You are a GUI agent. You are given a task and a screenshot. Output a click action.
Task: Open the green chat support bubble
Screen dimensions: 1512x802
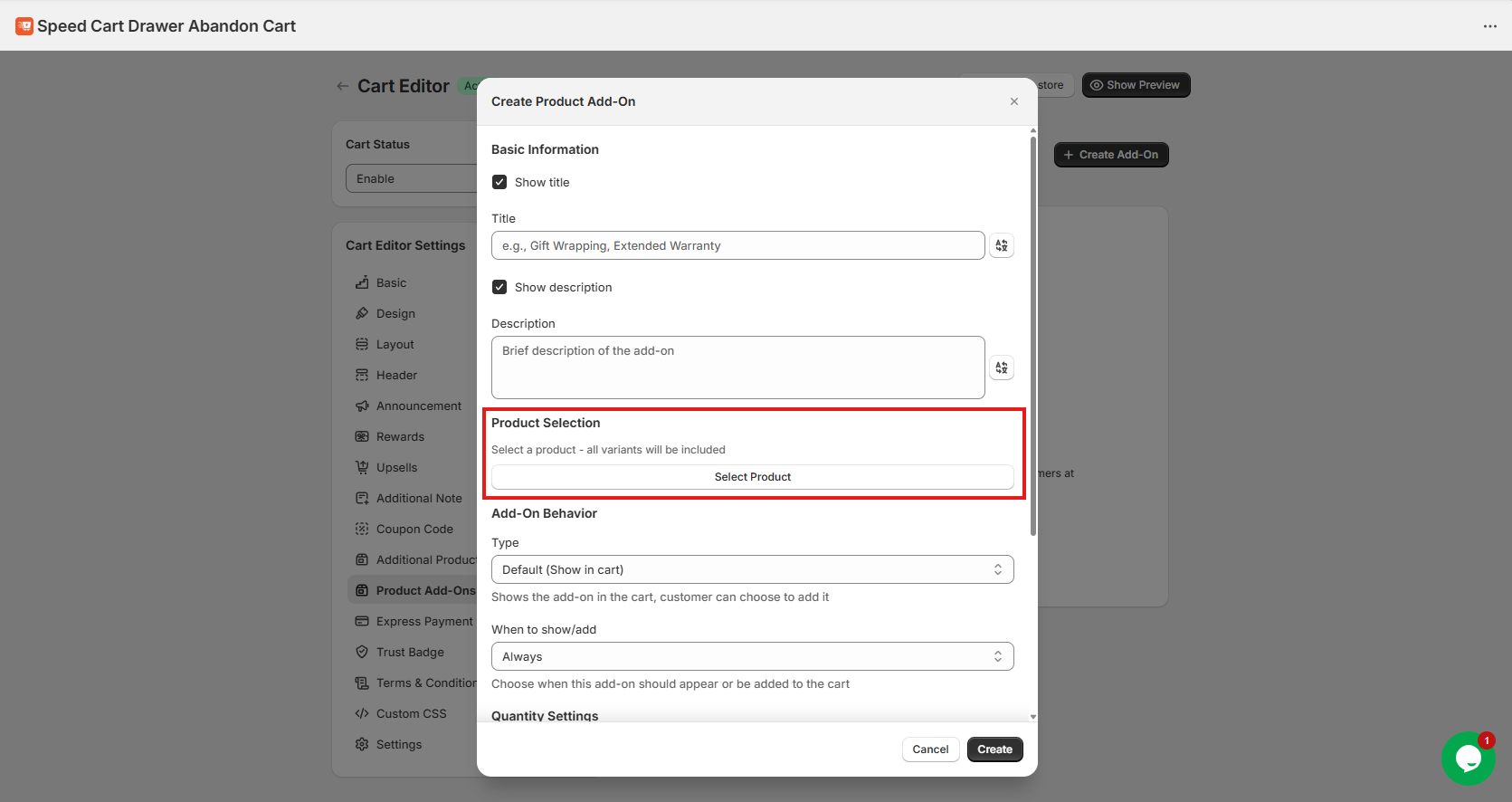click(x=1468, y=758)
